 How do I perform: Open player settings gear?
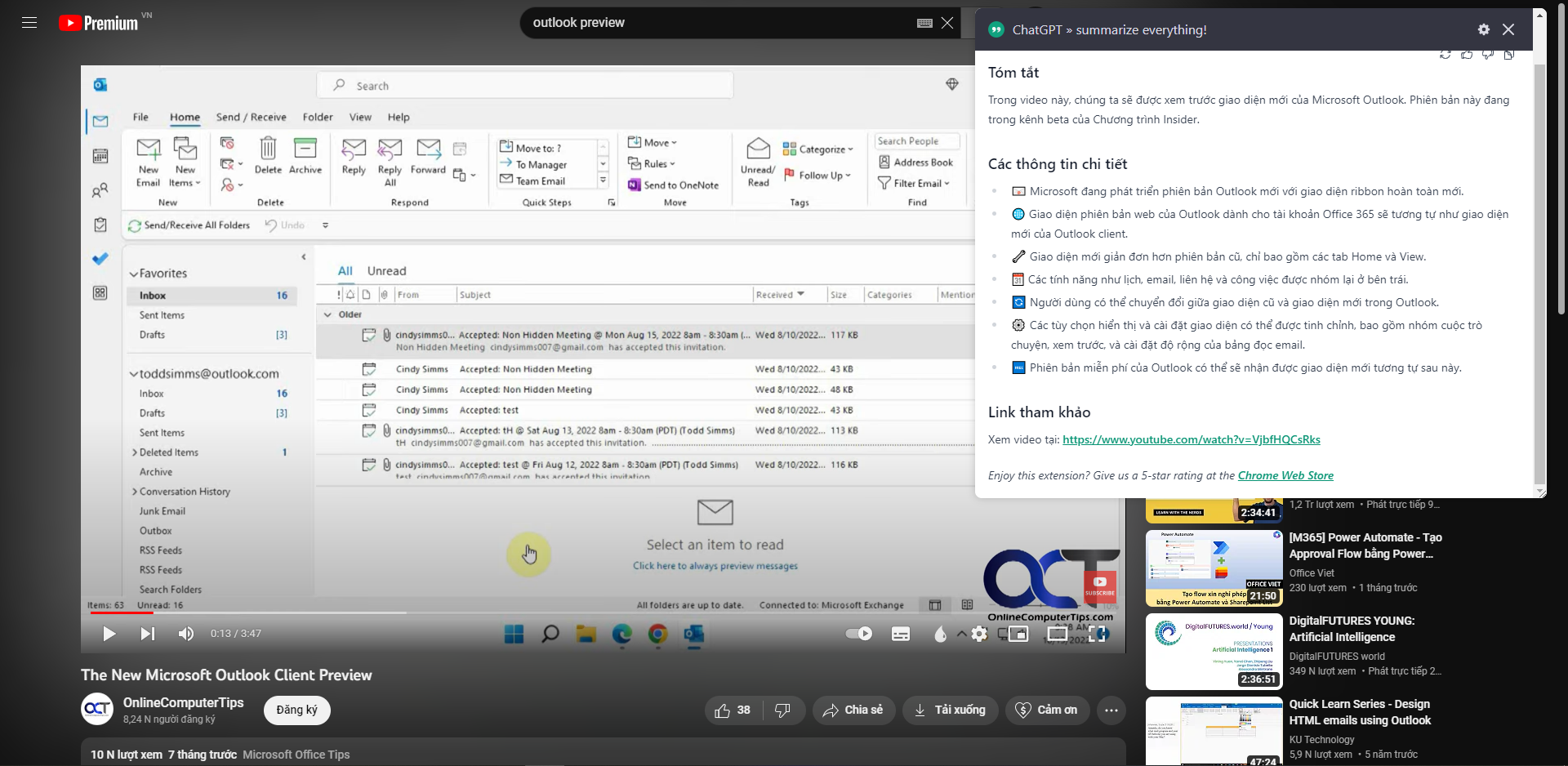click(x=979, y=634)
